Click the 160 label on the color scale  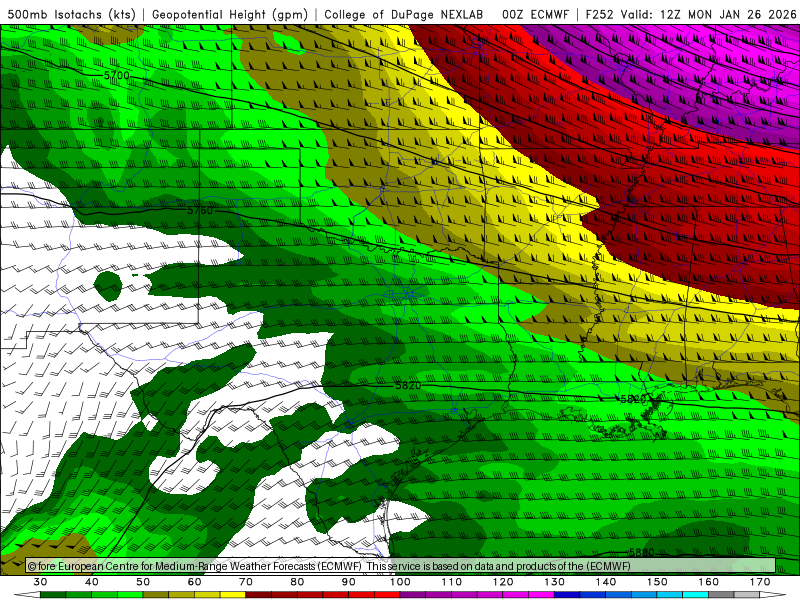[x=709, y=582]
